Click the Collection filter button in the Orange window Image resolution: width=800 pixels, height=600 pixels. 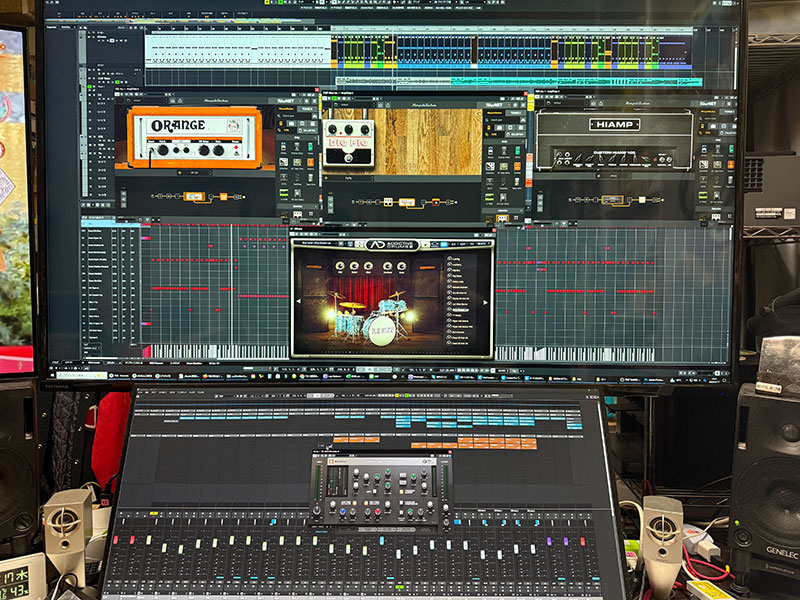[307, 130]
